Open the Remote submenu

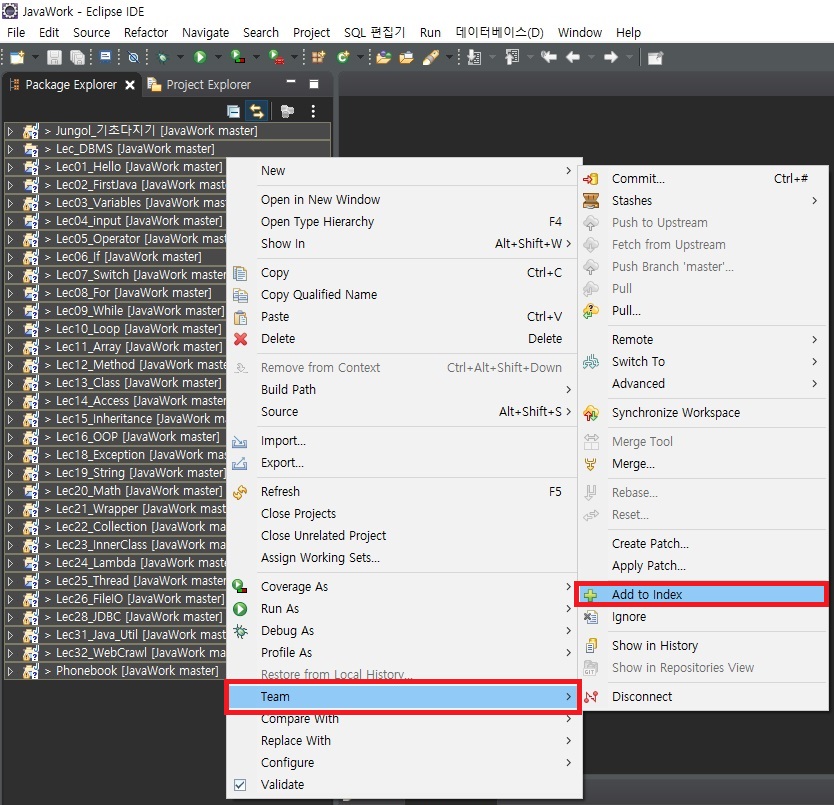click(703, 339)
